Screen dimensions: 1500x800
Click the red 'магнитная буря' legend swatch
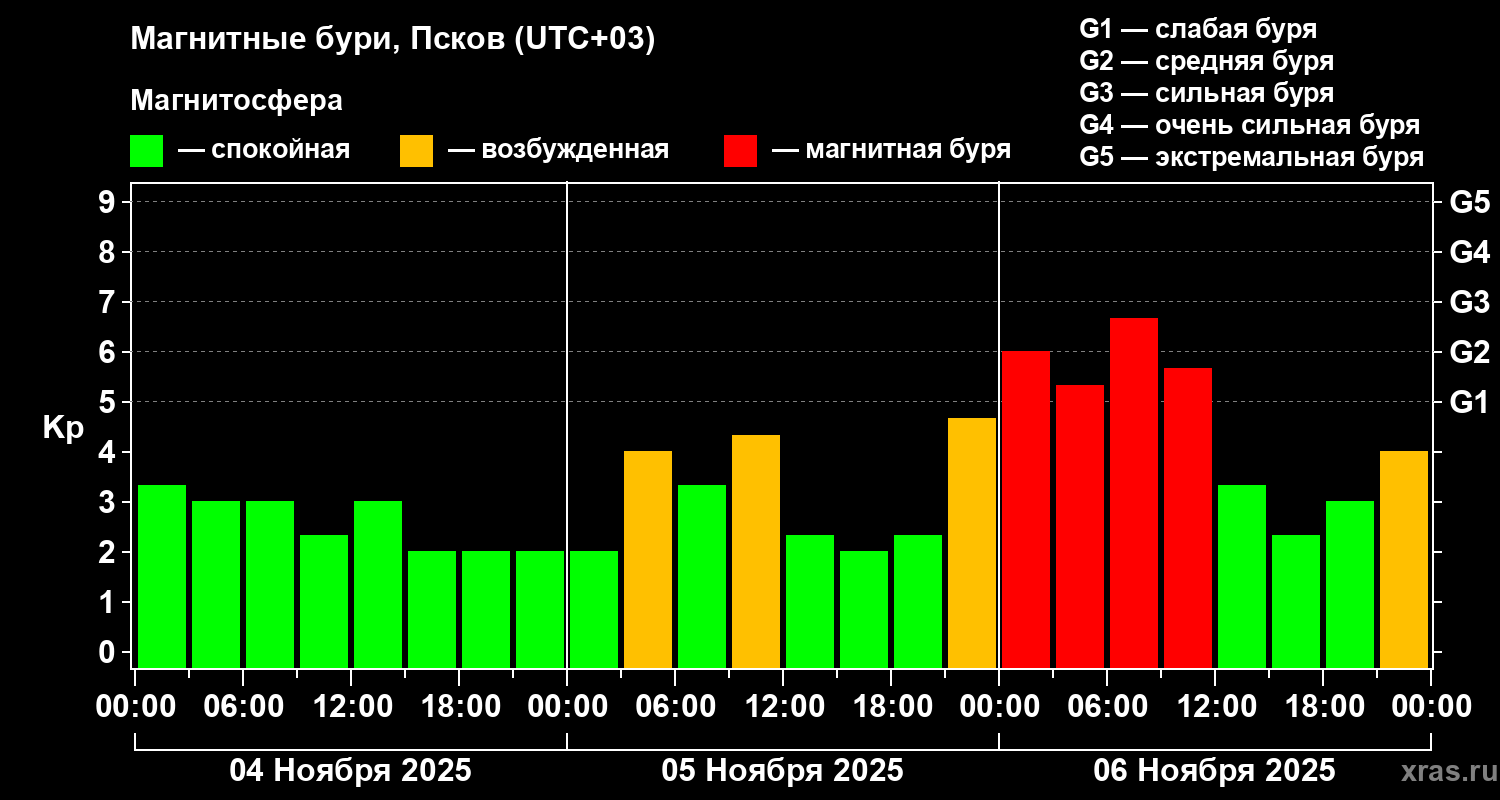pos(740,151)
